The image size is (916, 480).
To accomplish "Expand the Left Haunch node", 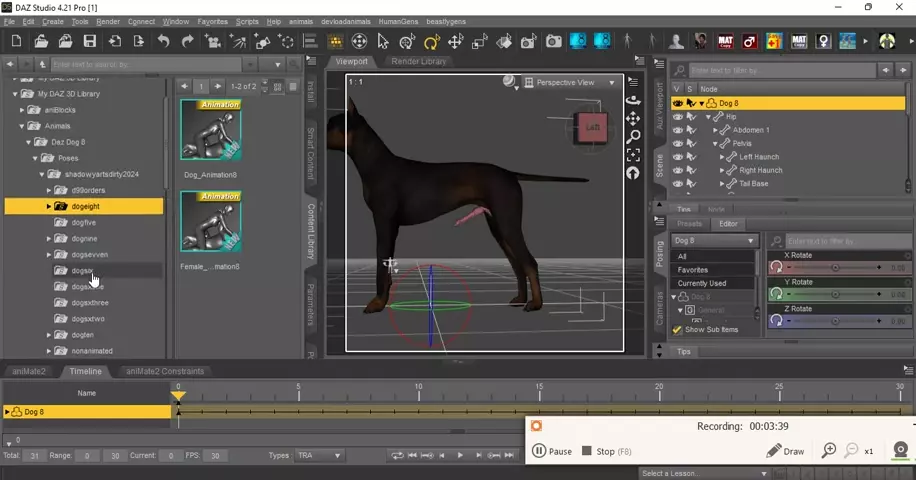I will (724, 157).
